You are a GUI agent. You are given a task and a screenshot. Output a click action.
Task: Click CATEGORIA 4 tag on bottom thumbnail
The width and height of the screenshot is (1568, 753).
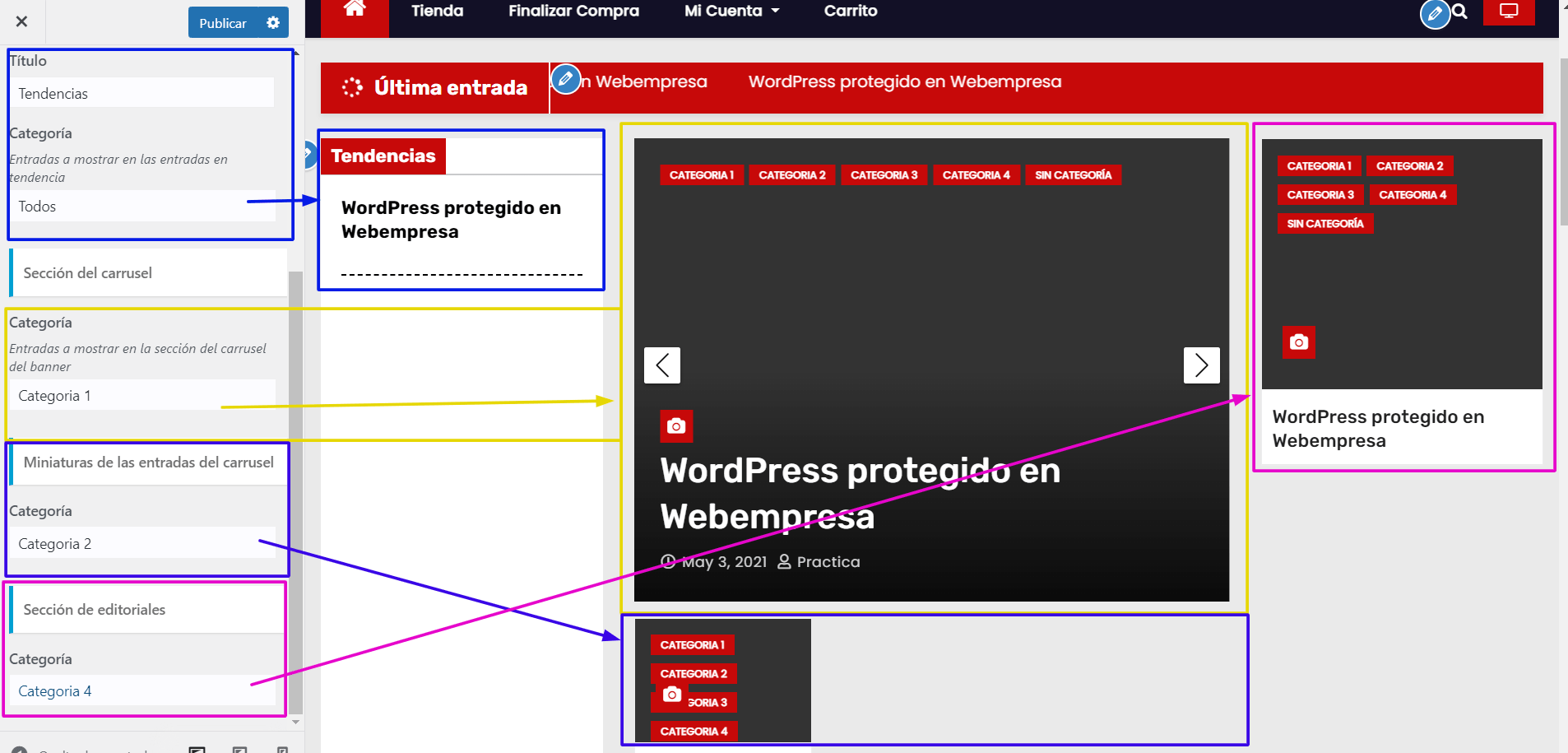click(694, 732)
